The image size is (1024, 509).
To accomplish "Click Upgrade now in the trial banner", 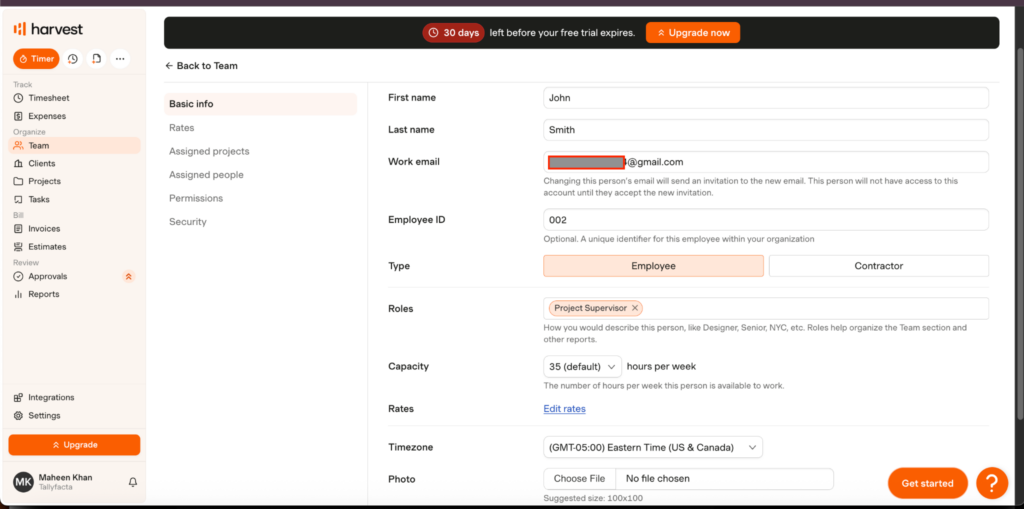I will coord(693,33).
